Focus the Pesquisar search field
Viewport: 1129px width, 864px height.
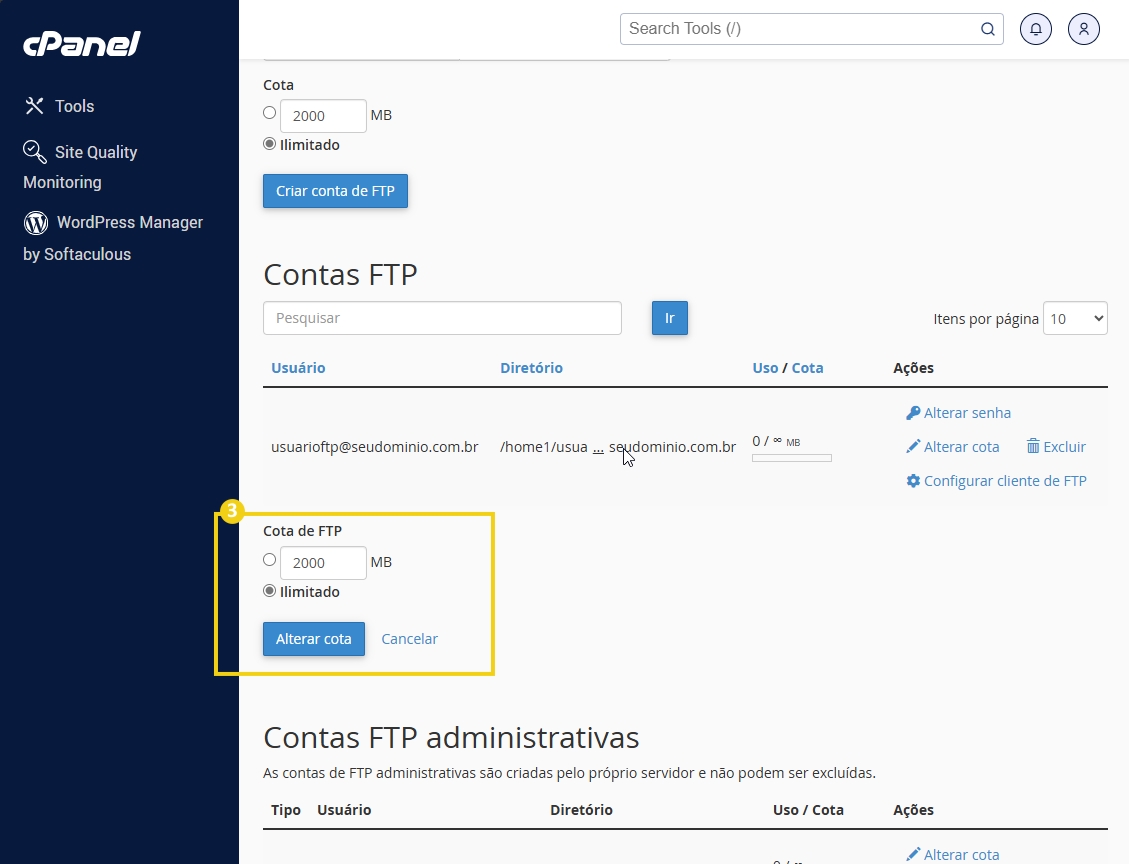442,318
